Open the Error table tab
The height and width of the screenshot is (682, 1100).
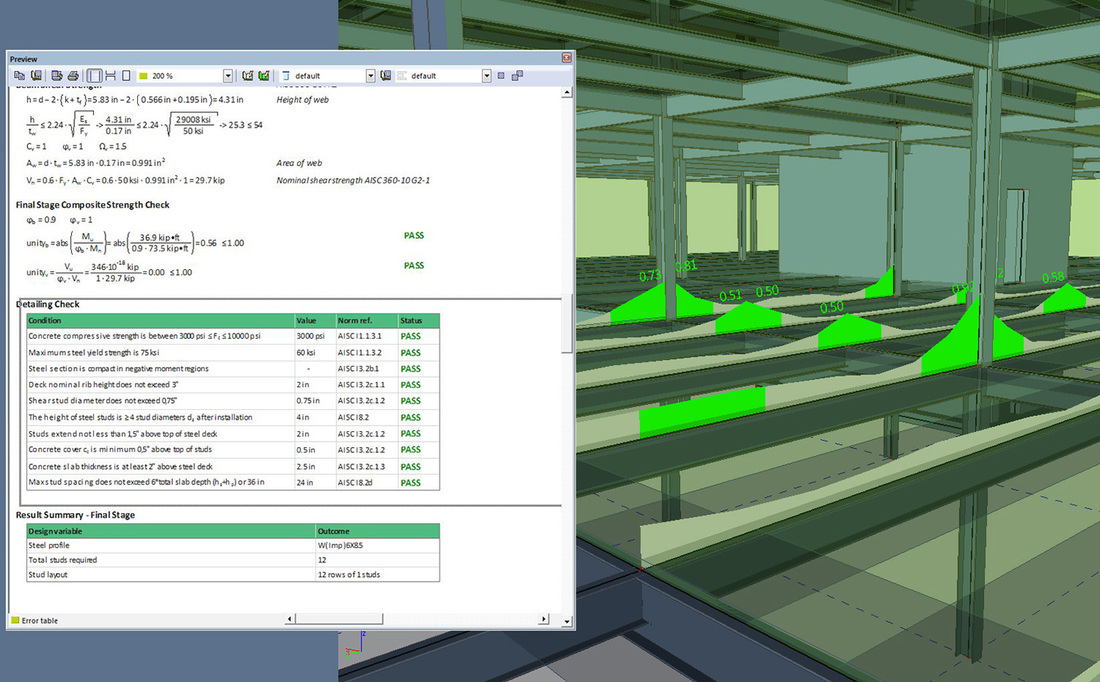click(x=34, y=620)
